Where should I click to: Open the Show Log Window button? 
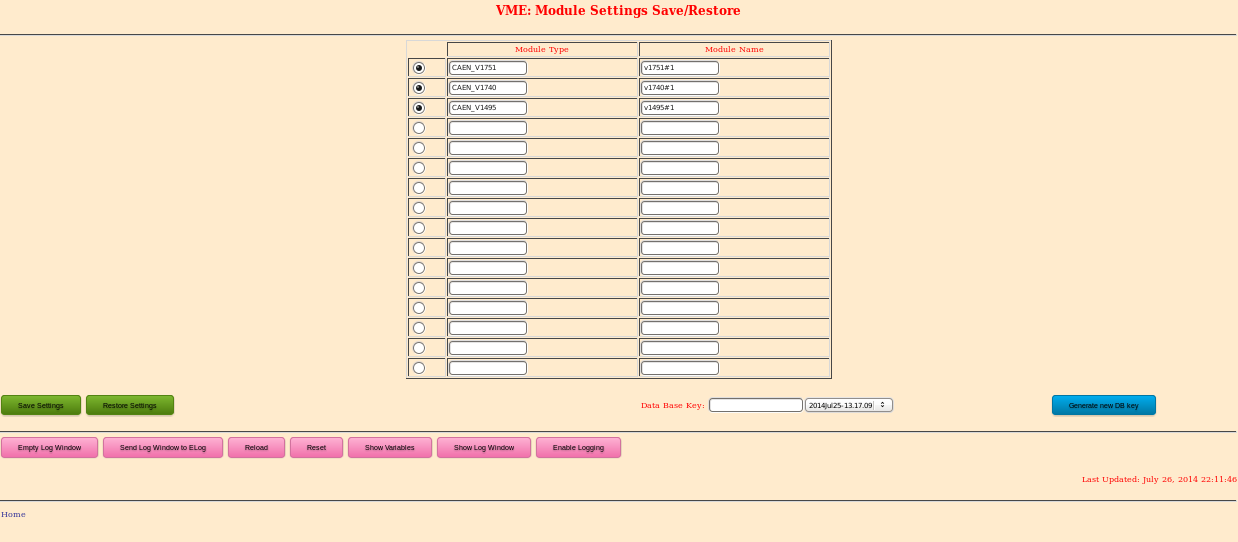point(484,448)
